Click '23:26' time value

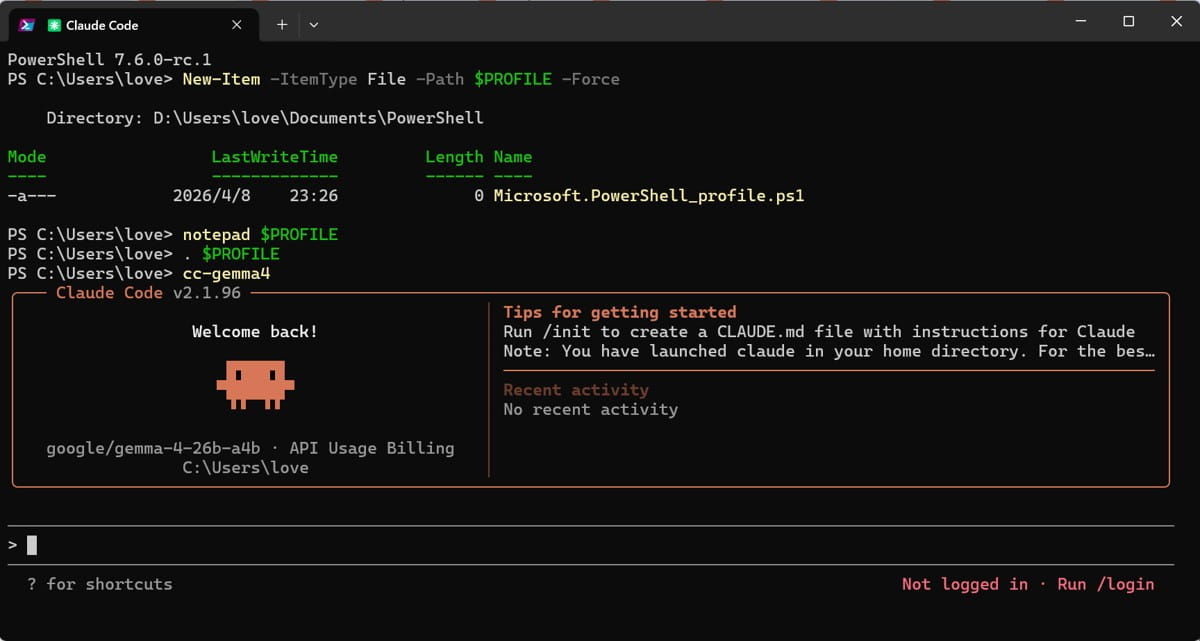(x=314, y=196)
